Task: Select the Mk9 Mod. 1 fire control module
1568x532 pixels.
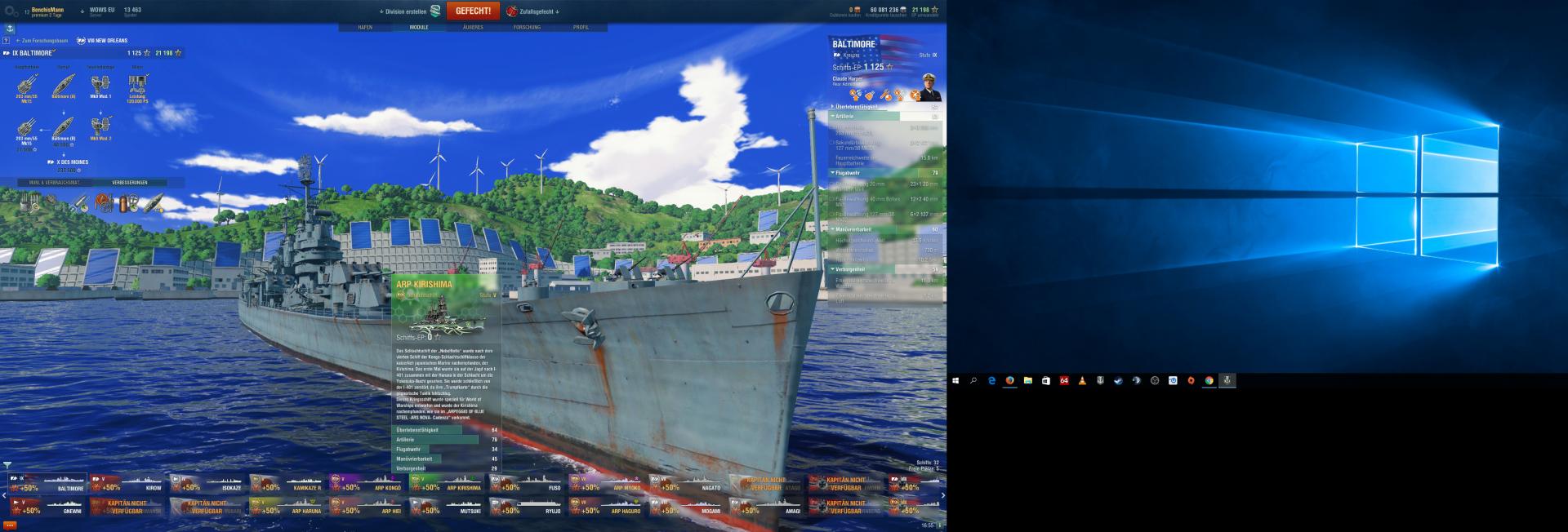Action: point(100,86)
